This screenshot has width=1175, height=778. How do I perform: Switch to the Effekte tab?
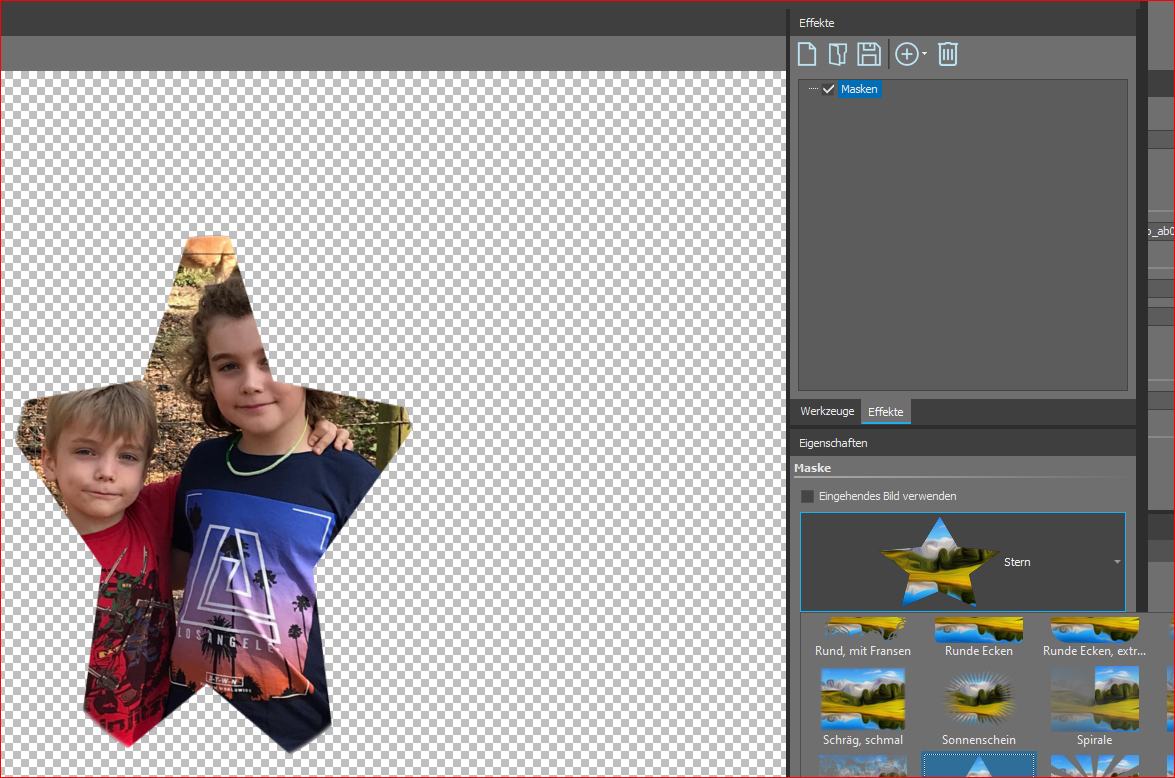click(885, 411)
